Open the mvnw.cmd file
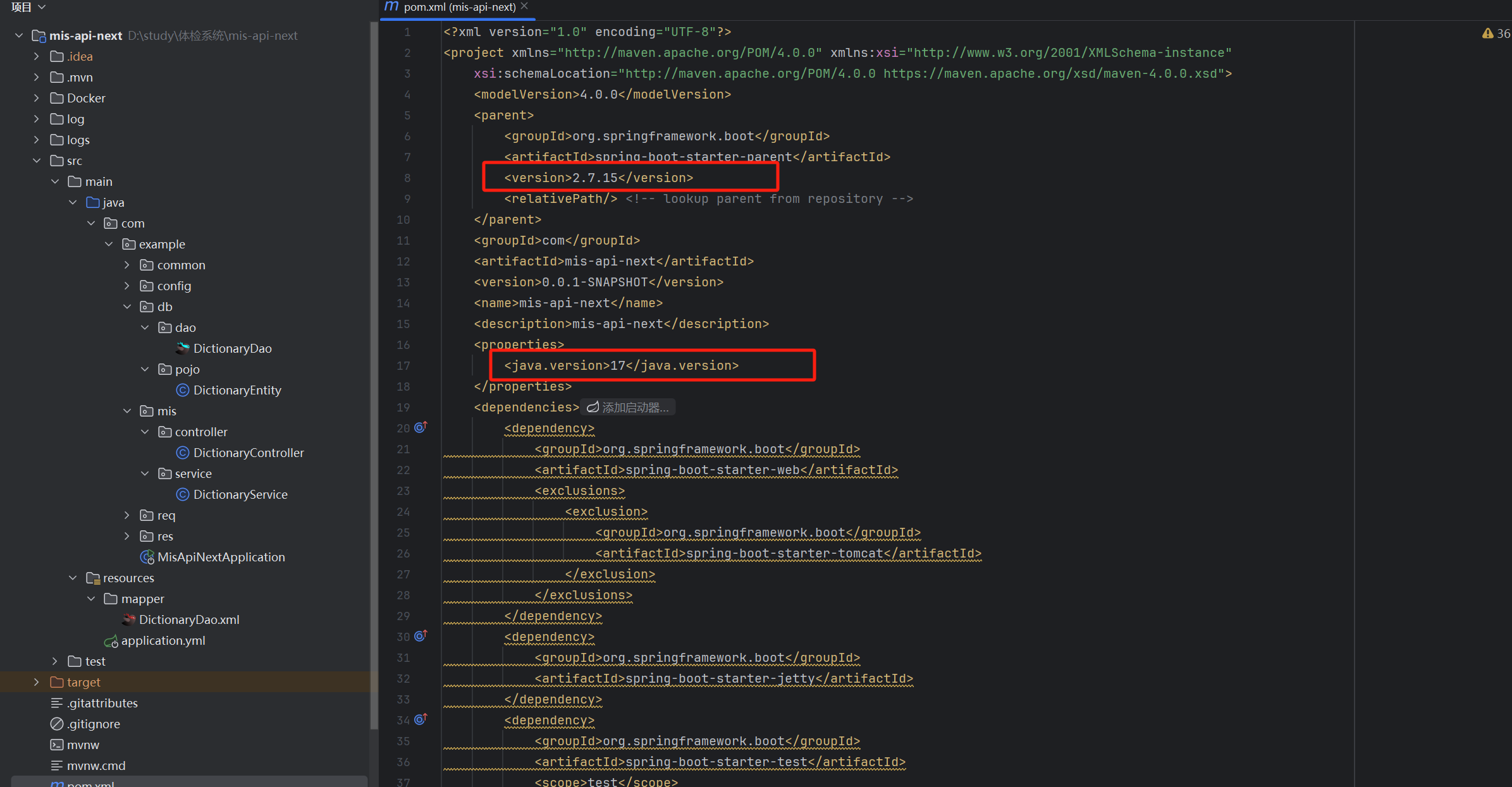Screen dimensions: 1512x787 (x=96, y=766)
